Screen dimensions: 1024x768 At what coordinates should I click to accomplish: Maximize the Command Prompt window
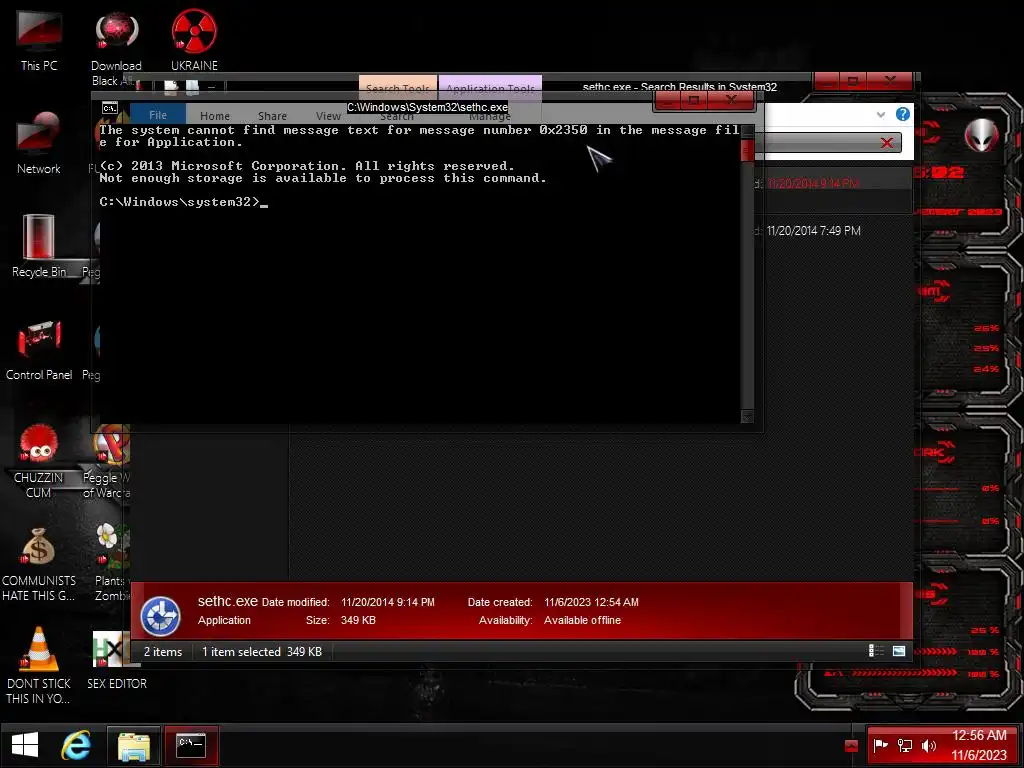tap(694, 99)
